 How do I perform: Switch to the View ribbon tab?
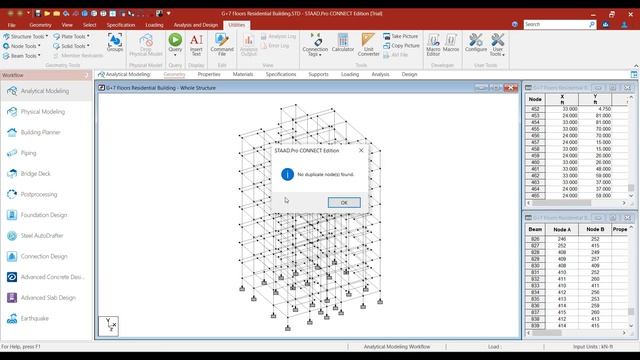(67, 25)
